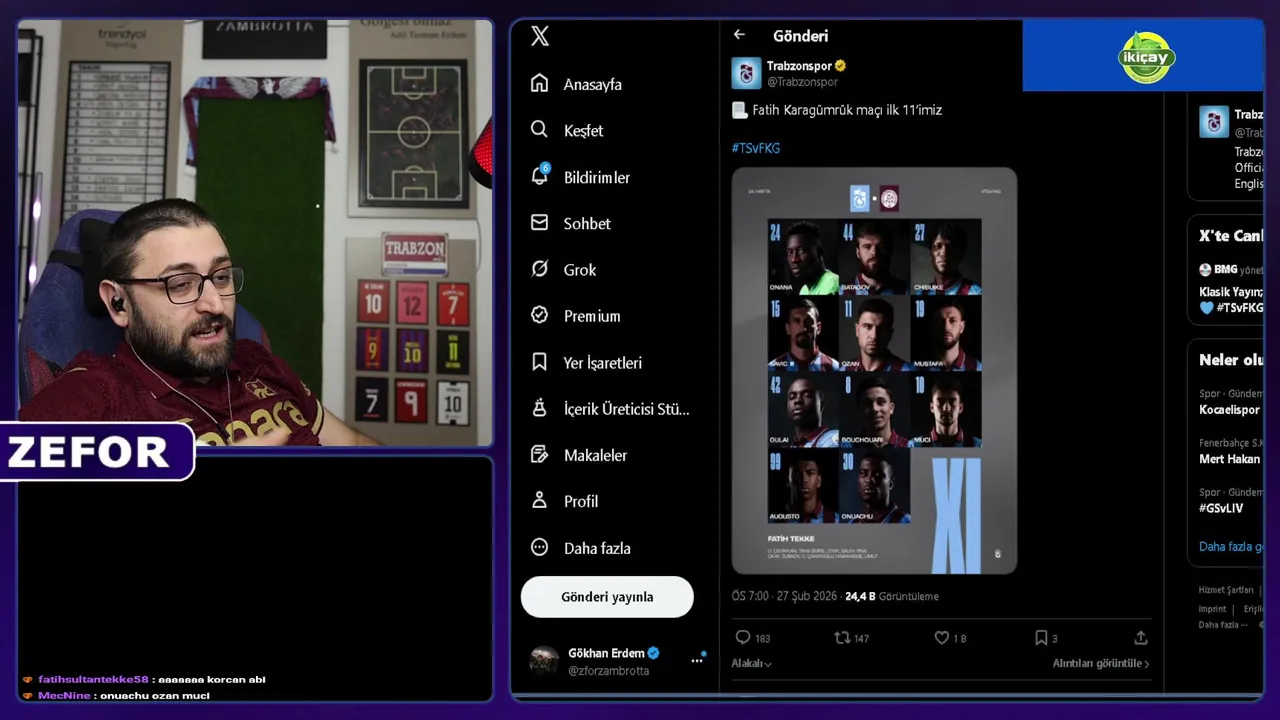Open the #TSvFKG hashtag link
This screenshot has width=1280, height=720.
(x=756, y=148)
